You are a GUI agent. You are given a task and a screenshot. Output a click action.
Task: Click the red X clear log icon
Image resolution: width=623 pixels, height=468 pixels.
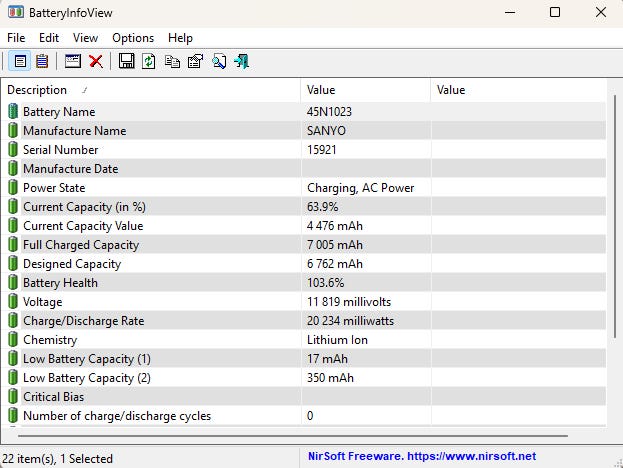click(x=96, y=62)
